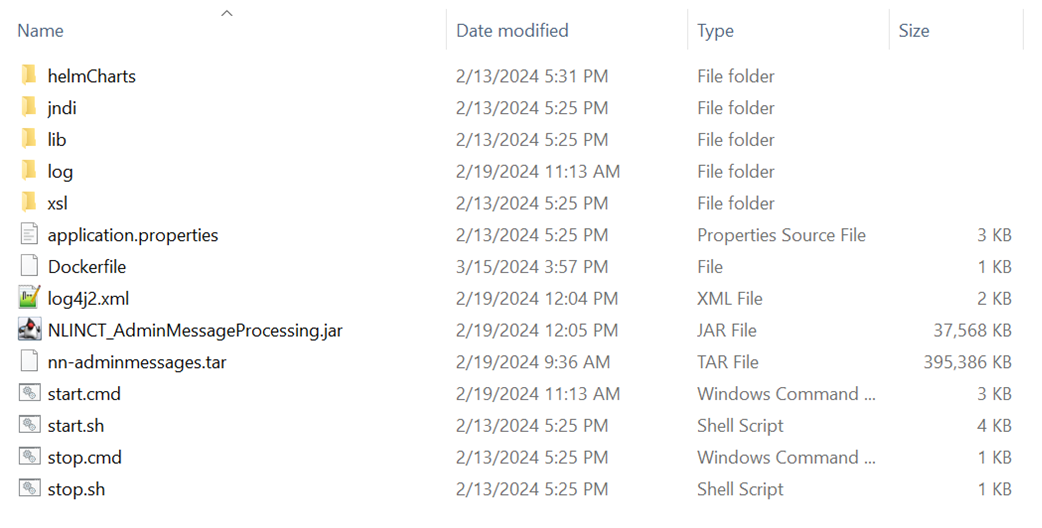Click the stop.cmd file name
The image size is (1042, 528).
pos(85,458)
